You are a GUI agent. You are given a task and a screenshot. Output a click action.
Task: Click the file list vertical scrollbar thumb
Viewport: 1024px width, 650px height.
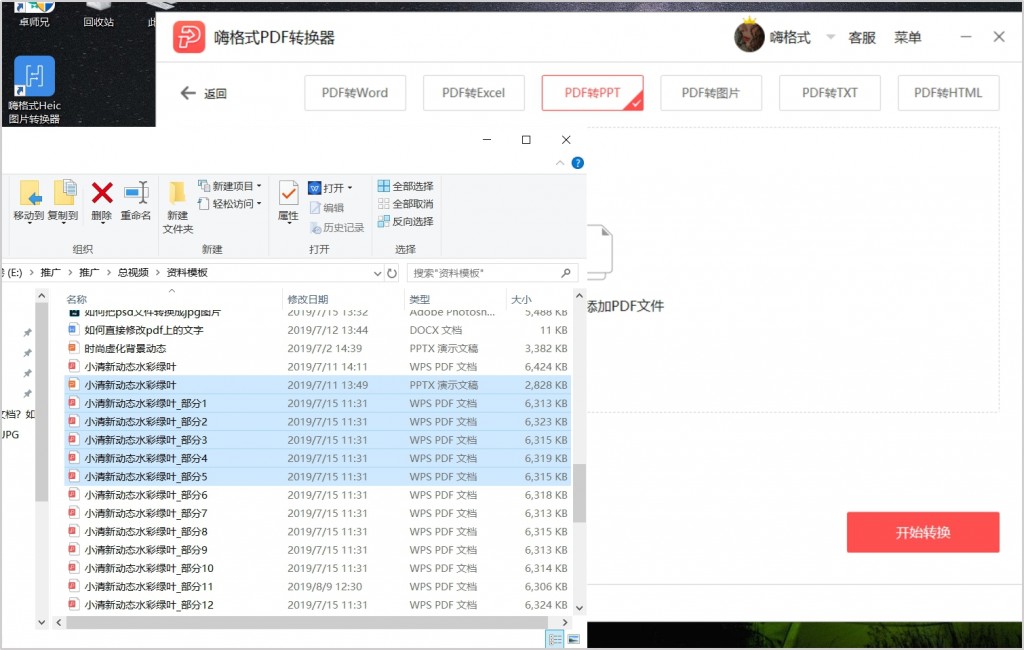click(x=579, y=493)
